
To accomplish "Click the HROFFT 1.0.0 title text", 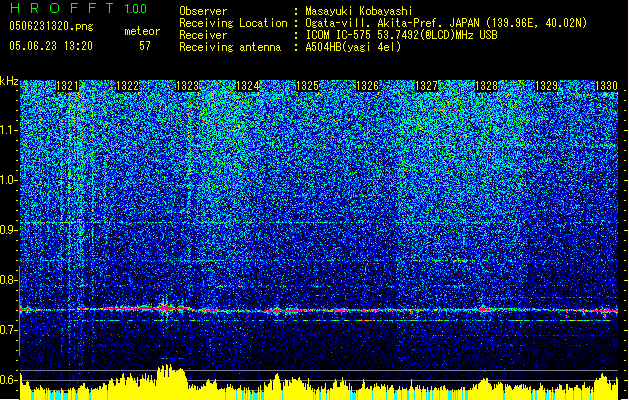I will (x=78, y=8).
